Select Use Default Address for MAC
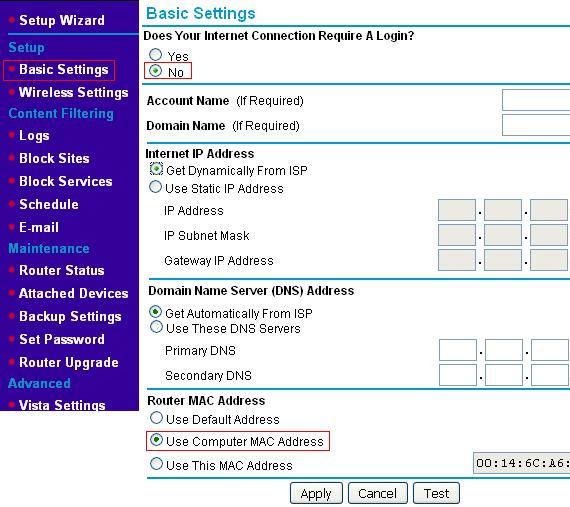 coord(156,418)
